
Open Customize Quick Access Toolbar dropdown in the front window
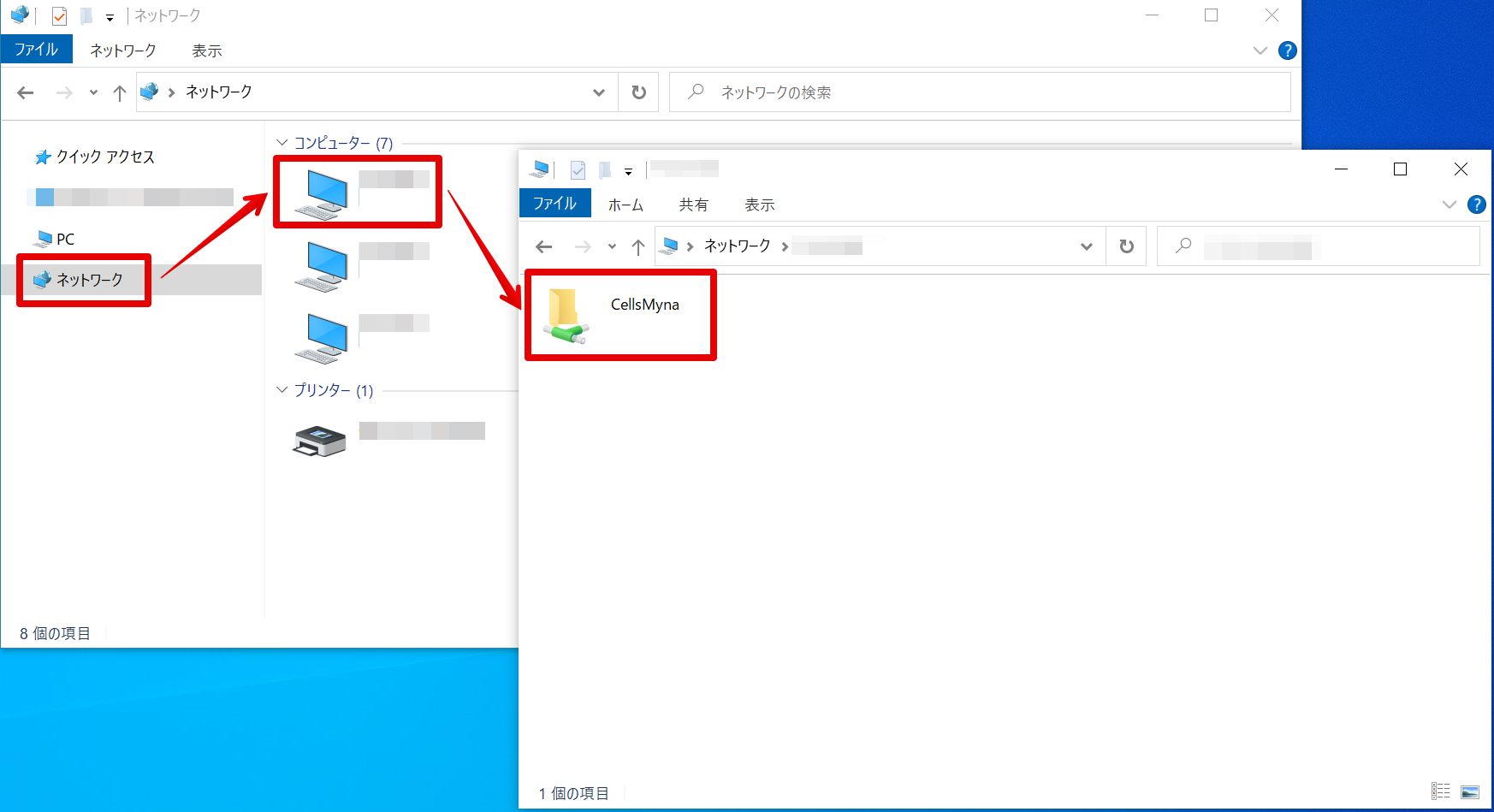point(628,171)
